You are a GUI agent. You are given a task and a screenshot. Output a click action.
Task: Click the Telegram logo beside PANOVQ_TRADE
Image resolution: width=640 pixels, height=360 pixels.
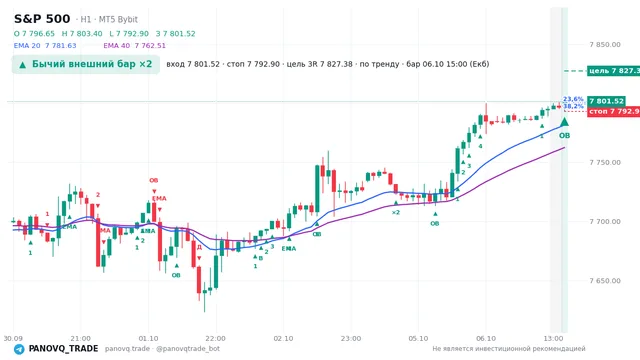click(x=19, y=349)
